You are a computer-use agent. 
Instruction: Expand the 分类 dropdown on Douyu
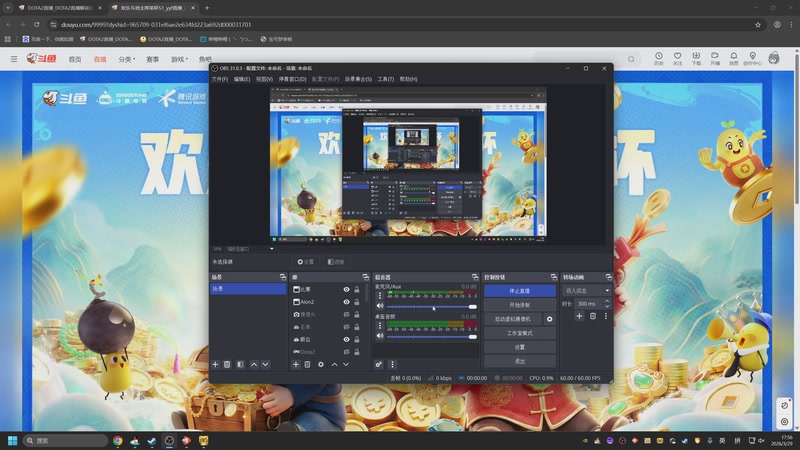126,59
